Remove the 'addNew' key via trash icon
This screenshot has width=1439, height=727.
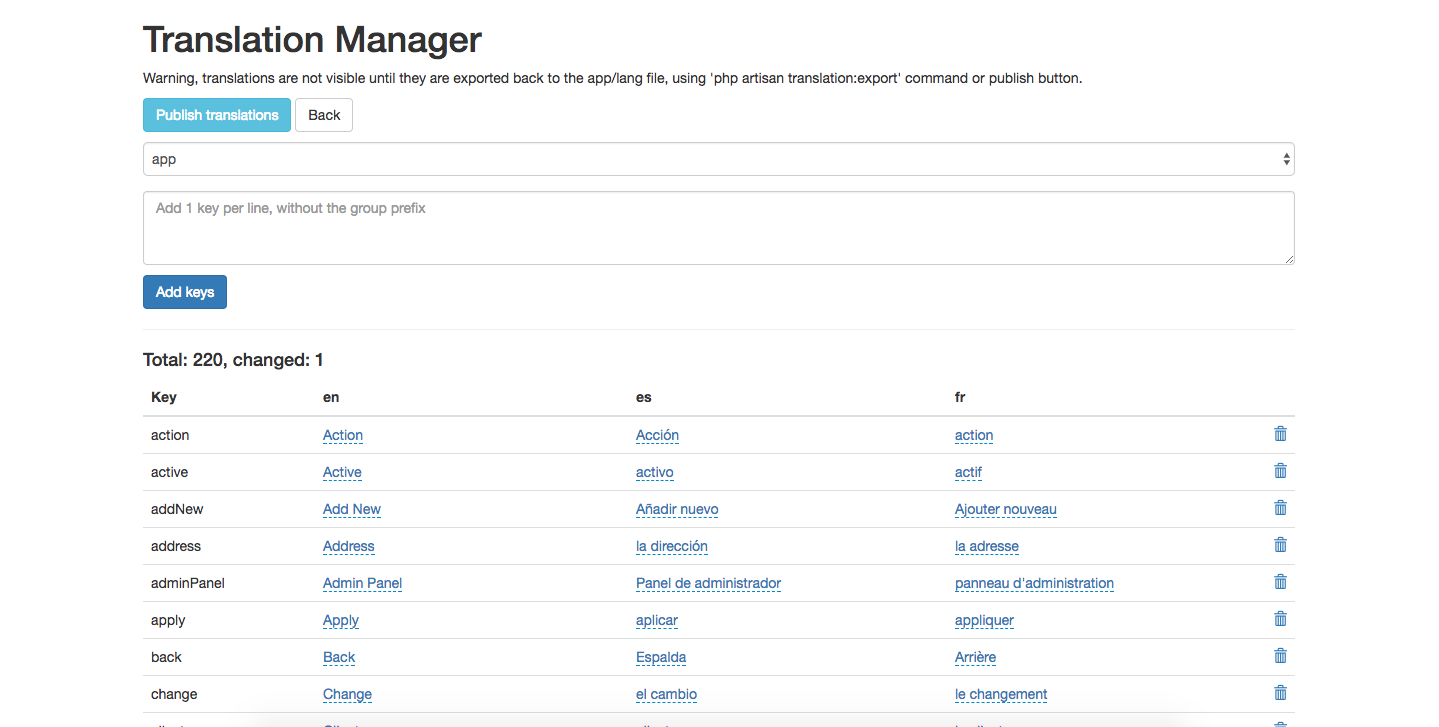1280,508
